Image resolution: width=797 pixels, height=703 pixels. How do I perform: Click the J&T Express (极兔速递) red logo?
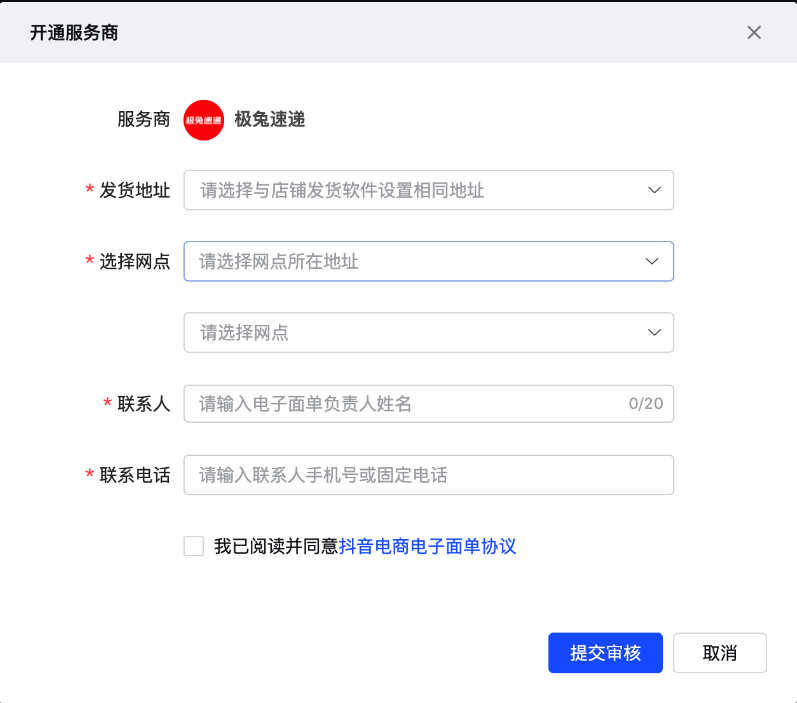(203, 120)
